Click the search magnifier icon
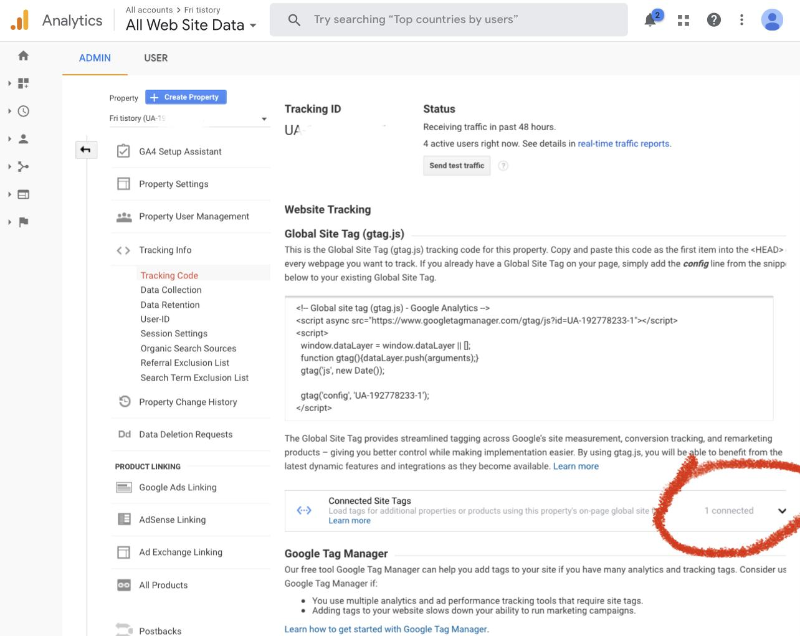800x636 pixels. point(294,20)
